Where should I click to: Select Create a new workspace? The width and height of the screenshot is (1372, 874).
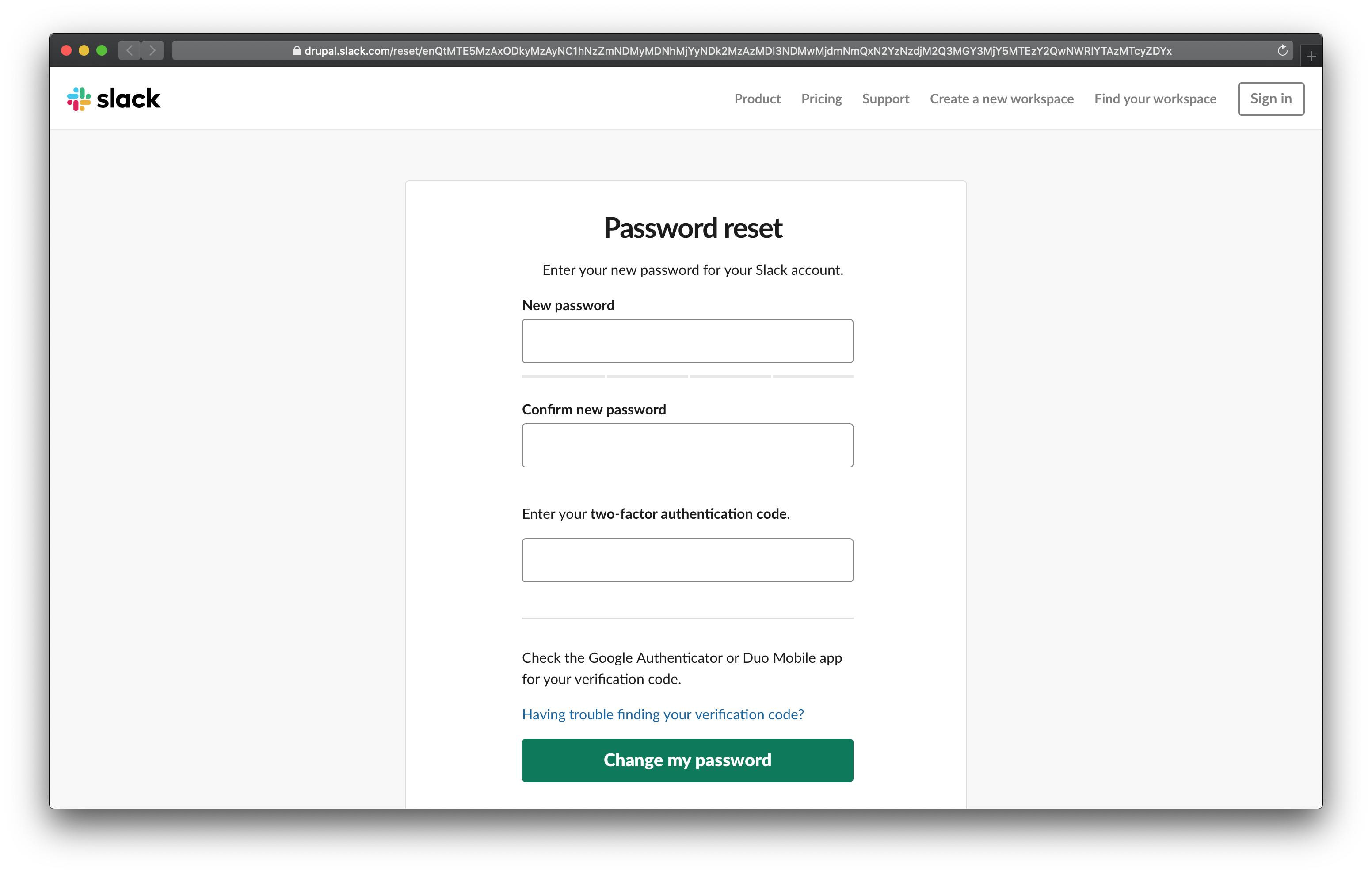click(1002, 99)
